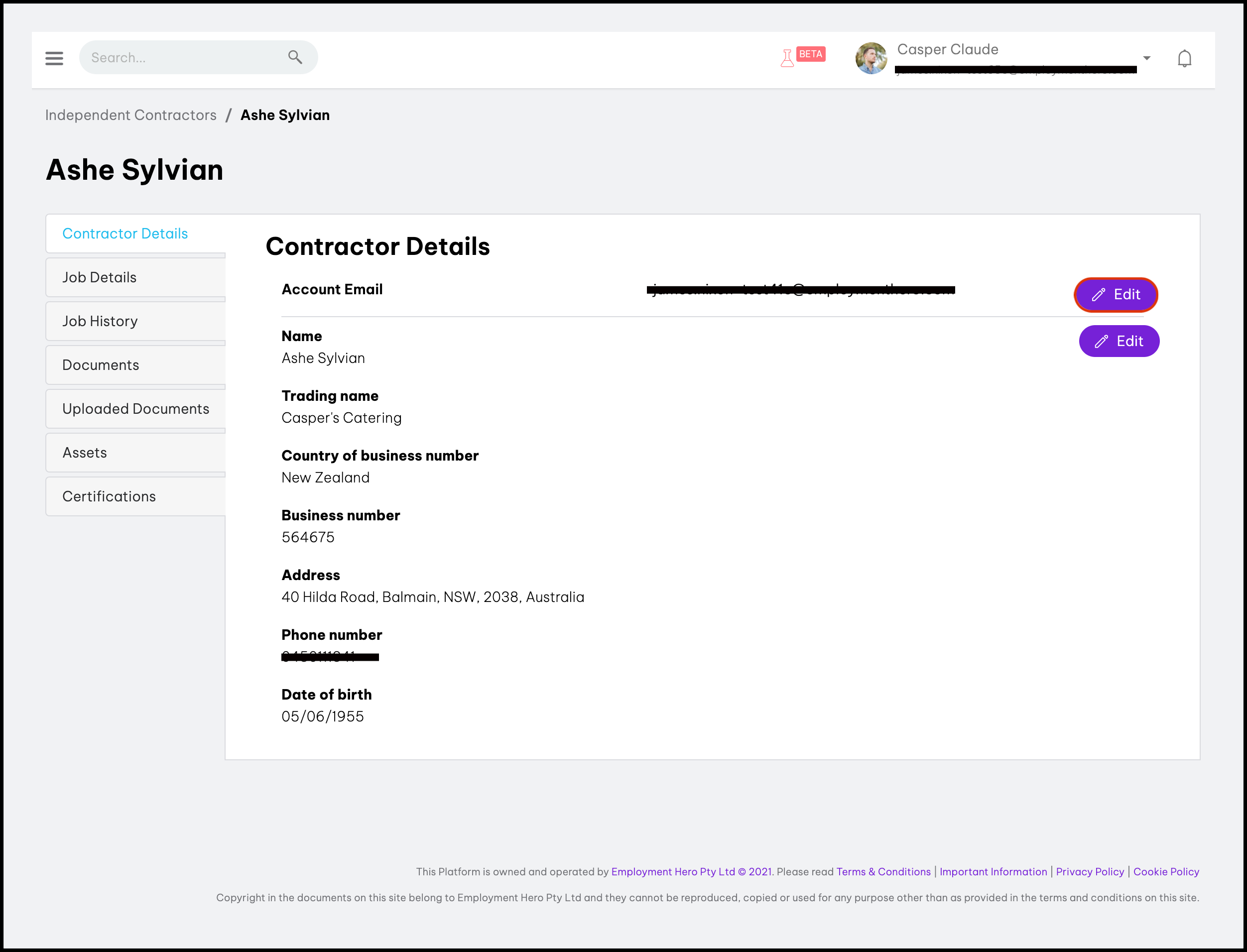Open the Cookie Policy link
Viewport: 1247px width, 952px height.
(1165, 871)
